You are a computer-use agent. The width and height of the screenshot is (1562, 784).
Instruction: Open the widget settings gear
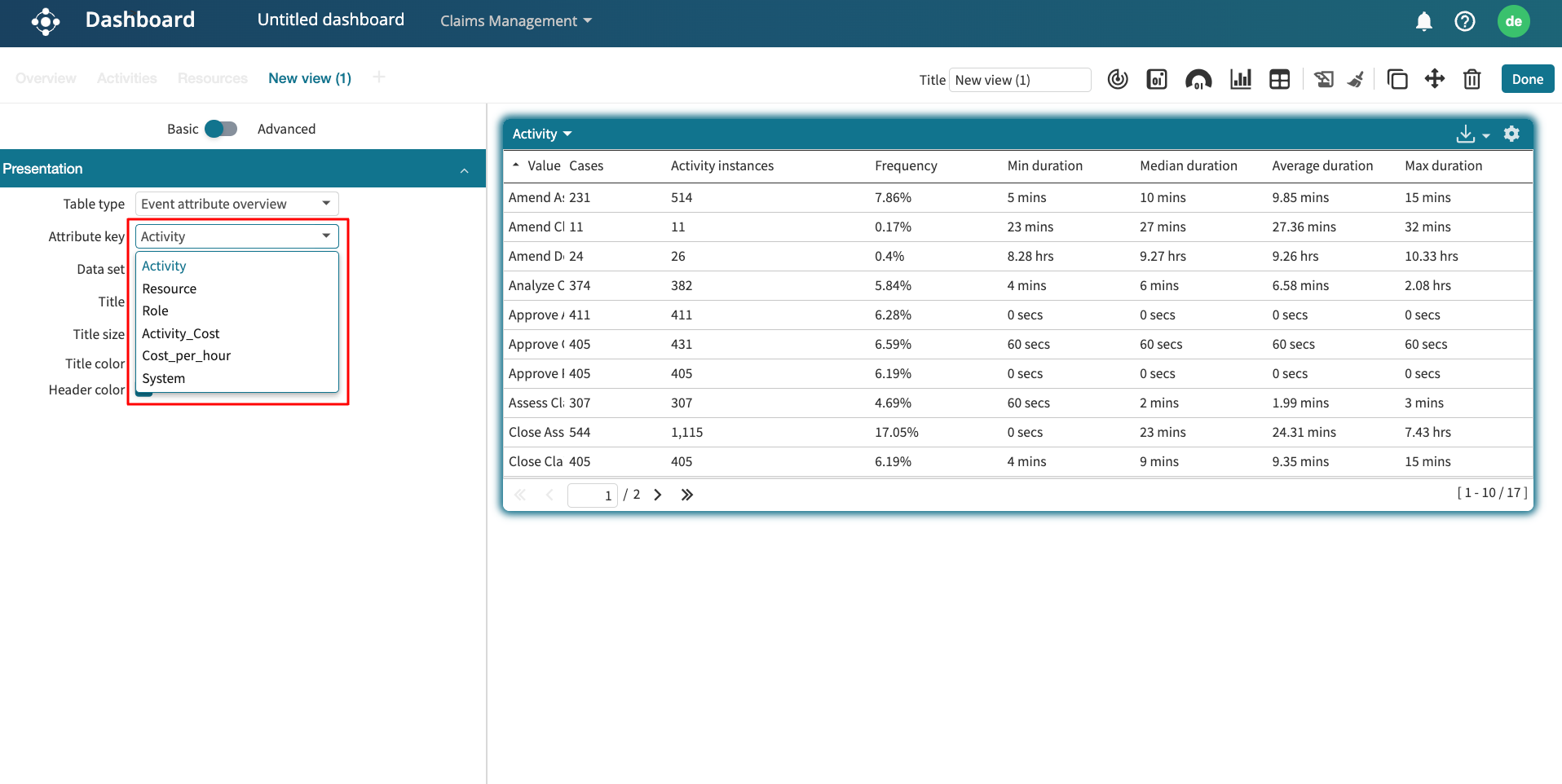tap(1511, 134)
